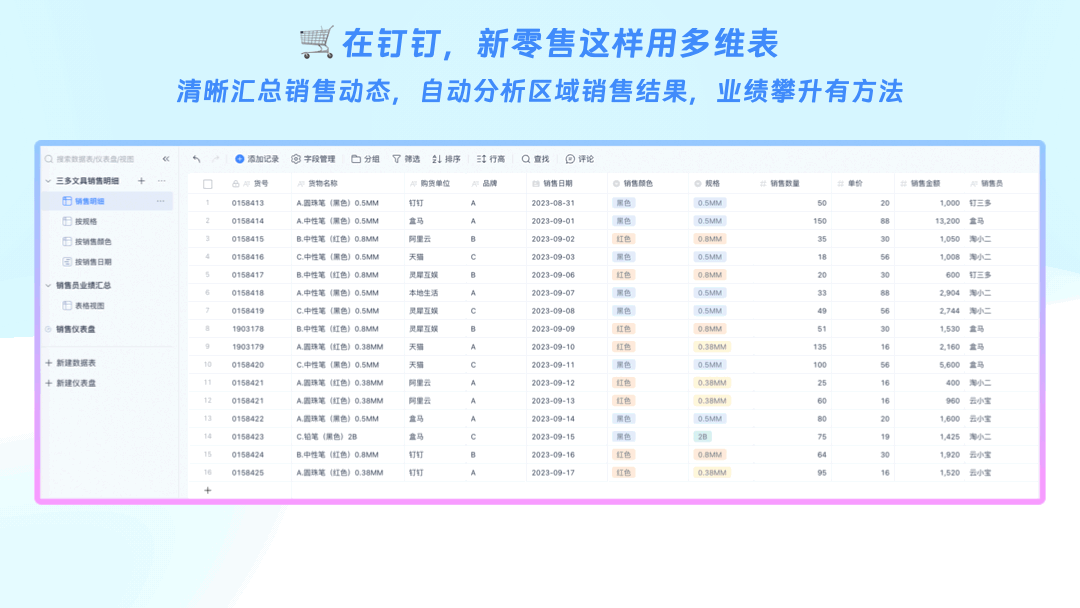This screenshot has height=608, width=1080.
Task: Focus the 搜索数据表/仪表盘/视图 search box
Action: click(96, 159)
